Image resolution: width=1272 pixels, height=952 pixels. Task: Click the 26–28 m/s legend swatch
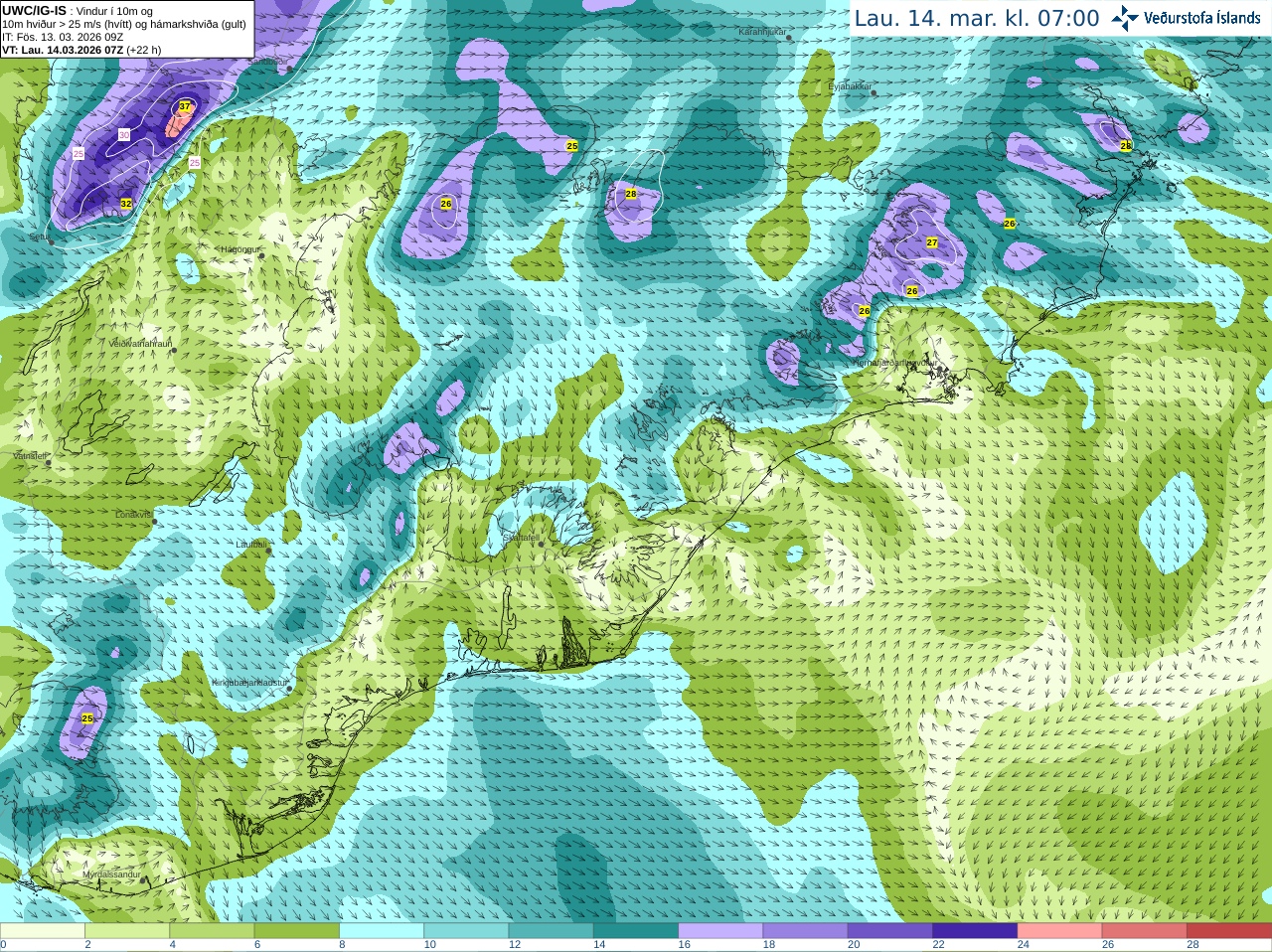(1145, 931)
